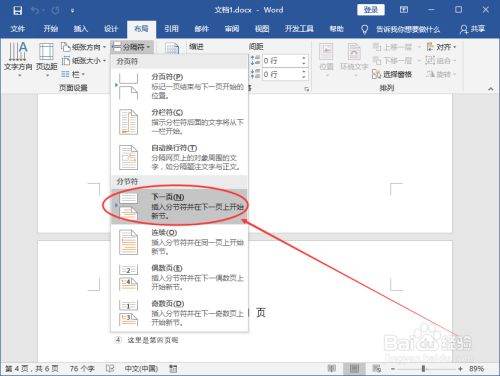The width and height of the screenshot is (500, 376).
Task: Switch to the 引用 ribbon tab
Action: (171, 29)
